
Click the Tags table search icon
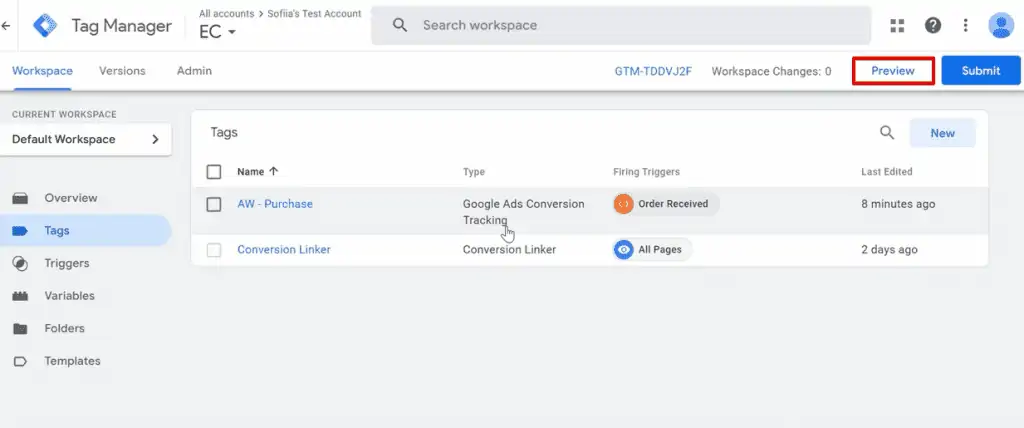[x=886, y=133]
